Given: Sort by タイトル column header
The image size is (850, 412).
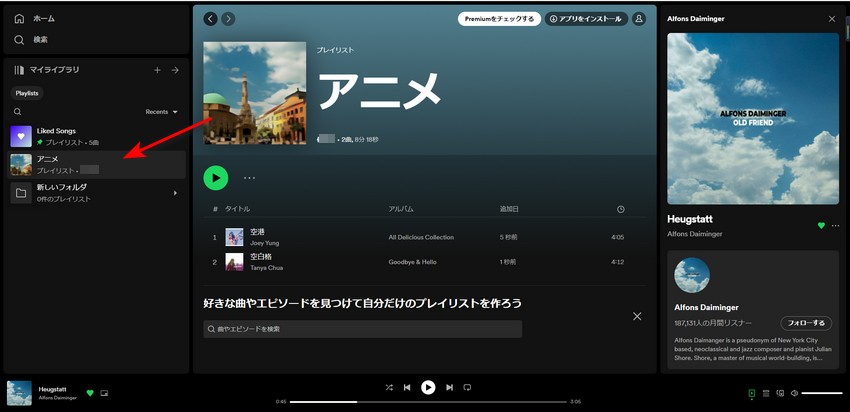Looking at the screenshot, I should coord(237,209).
